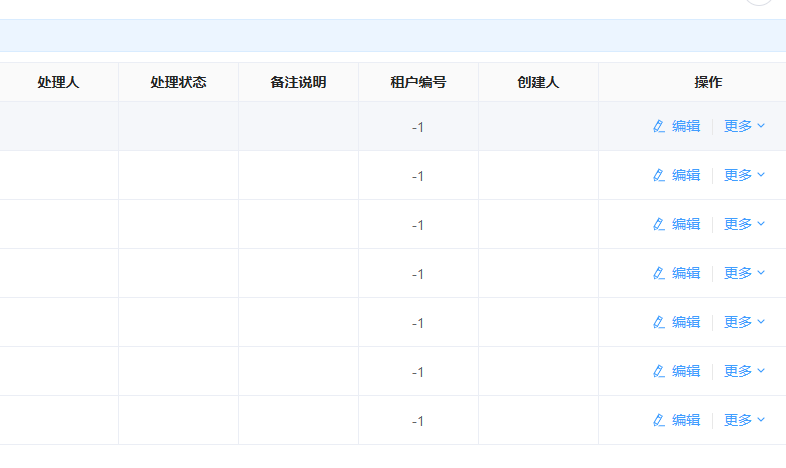Open 更多 dropdown in the sixth row

point(744,371)
